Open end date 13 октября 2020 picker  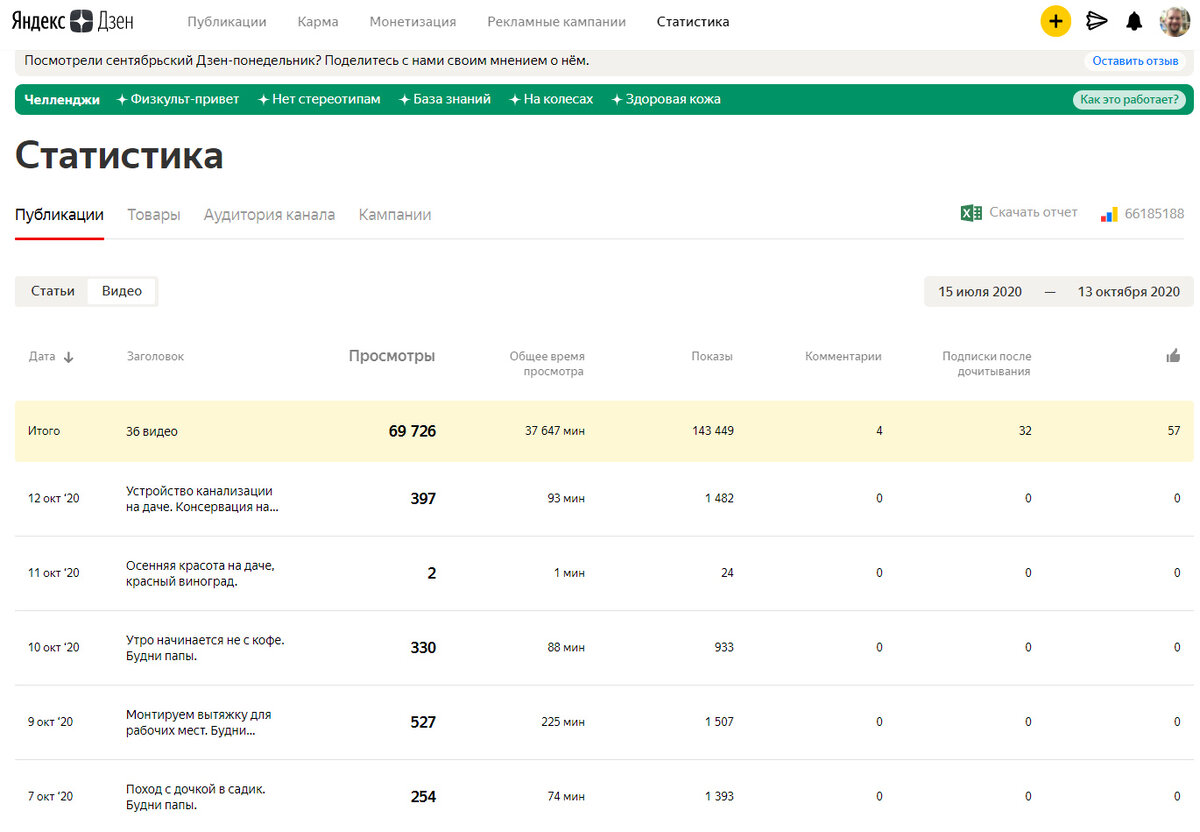(x=1129, y=292)
